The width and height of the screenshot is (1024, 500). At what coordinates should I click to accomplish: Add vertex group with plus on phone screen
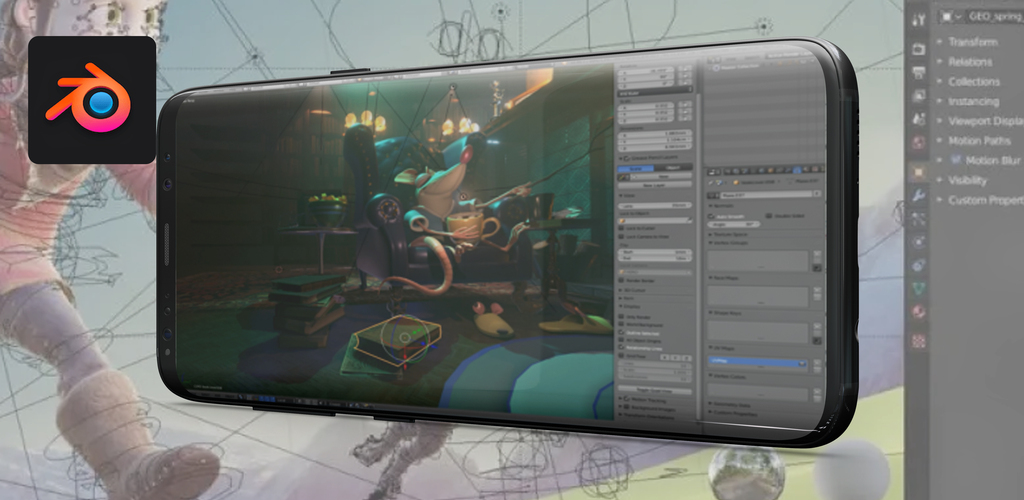(x=817, y=253)
